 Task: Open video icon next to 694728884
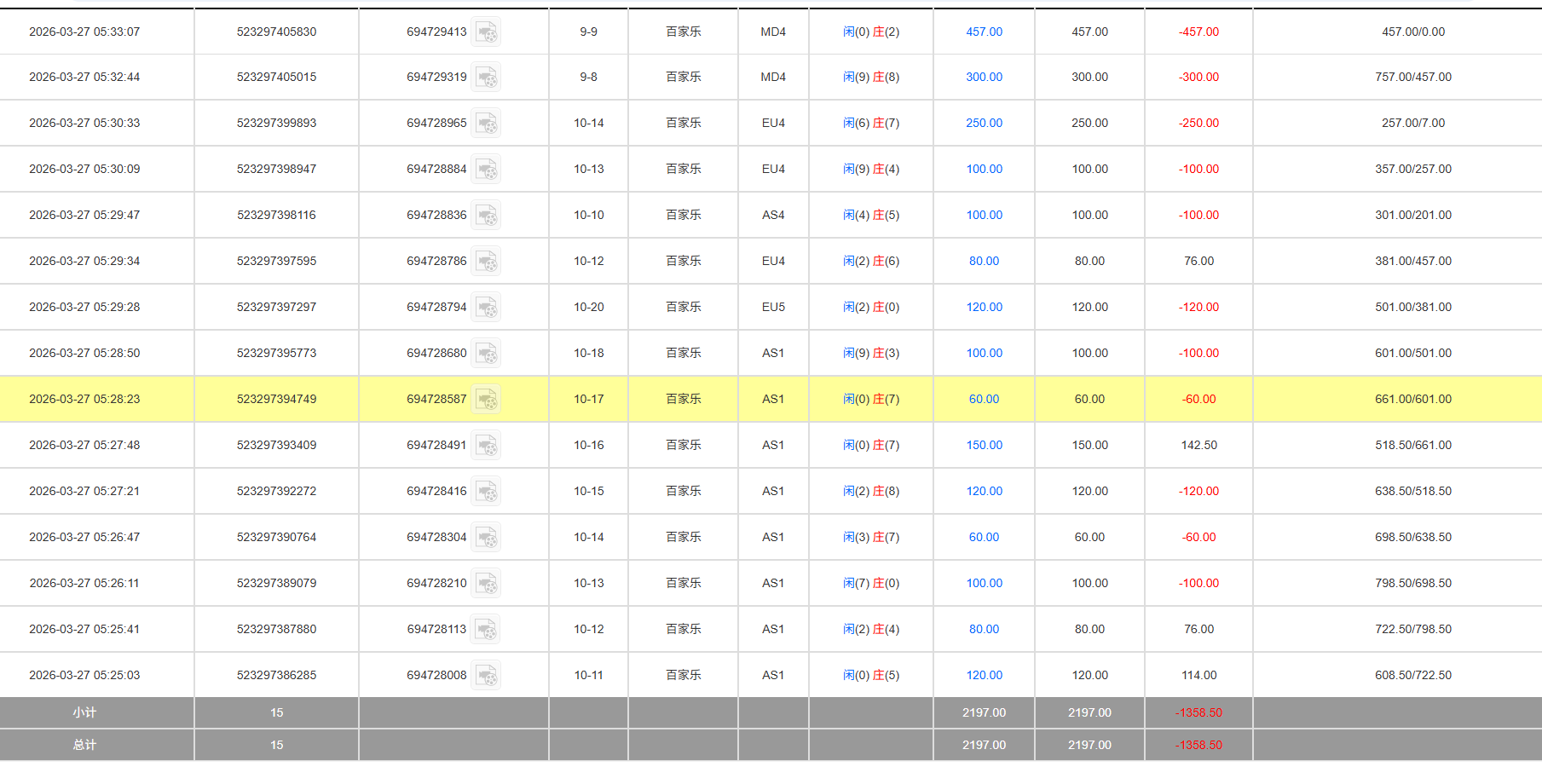point(486,170)
